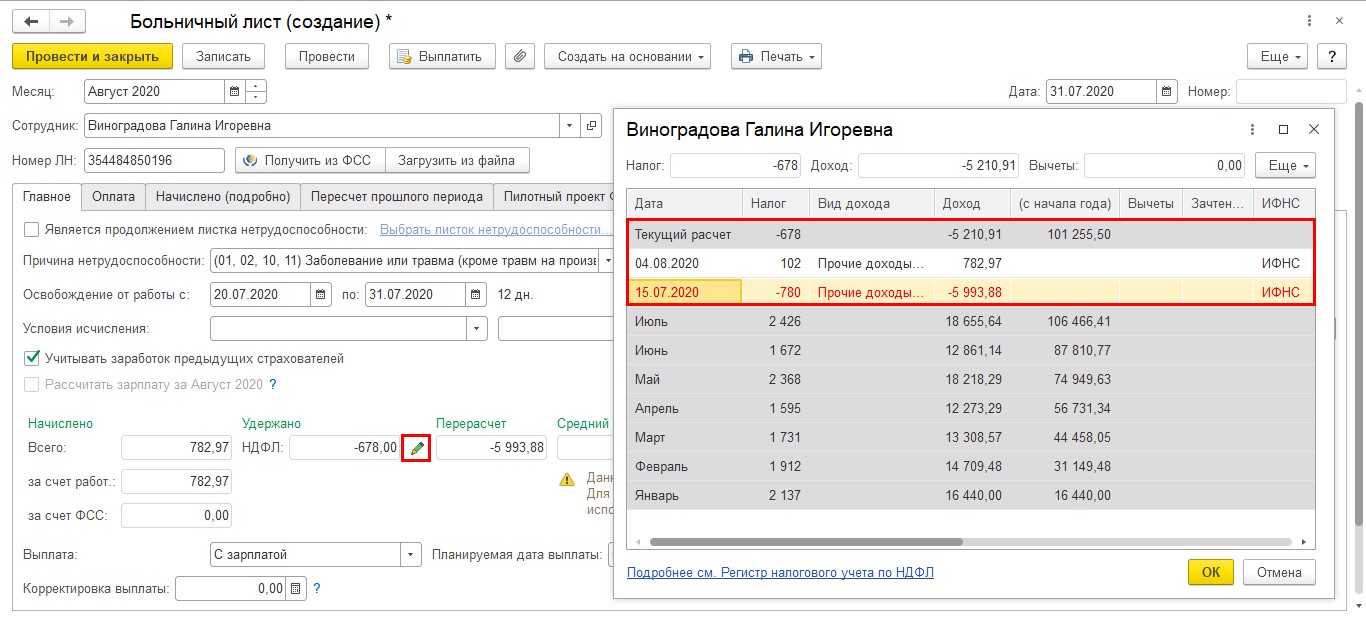The height and width of the screenshot is (629, 1366).
Task: Select the Январь row in the table
Action: (x=971, y=495)
